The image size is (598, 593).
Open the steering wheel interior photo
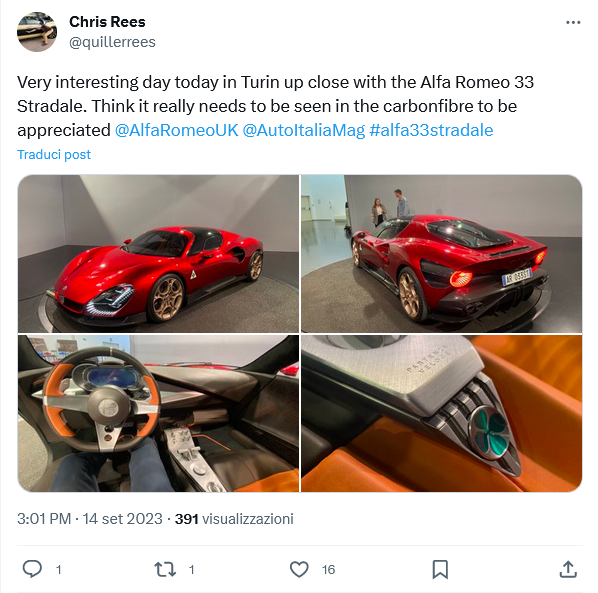click(158, 413)
